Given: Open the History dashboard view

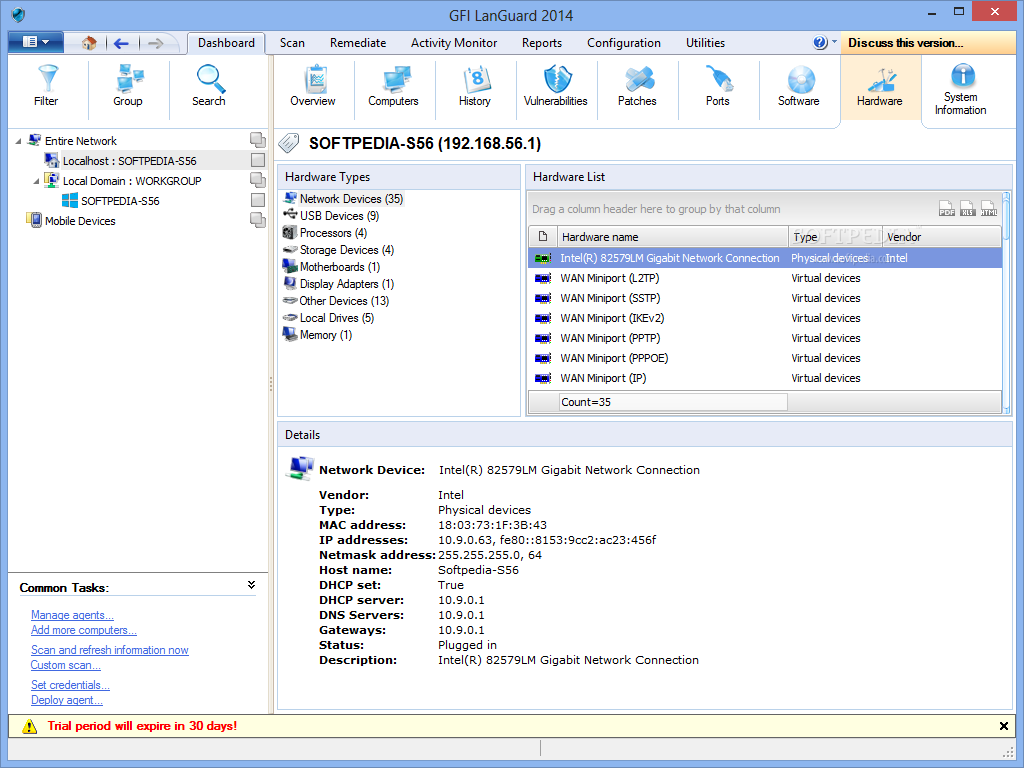Looking at the screenshot, I should [x=475, y=86].
